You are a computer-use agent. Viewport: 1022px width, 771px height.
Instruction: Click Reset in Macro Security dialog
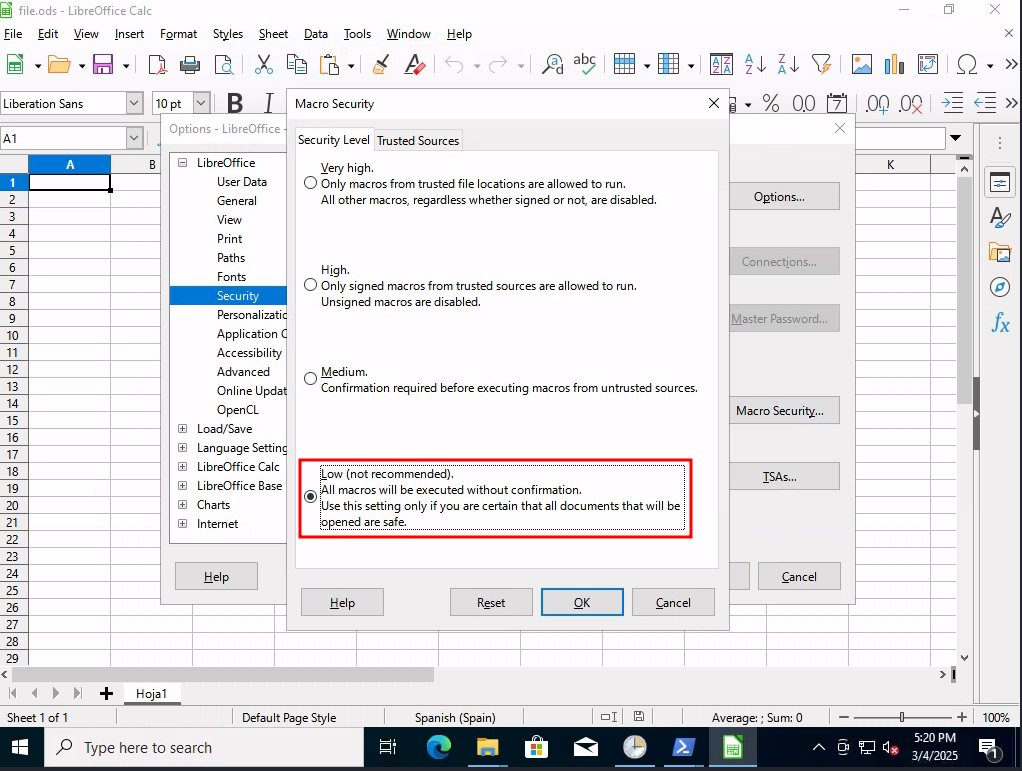[x=491, y=602]
